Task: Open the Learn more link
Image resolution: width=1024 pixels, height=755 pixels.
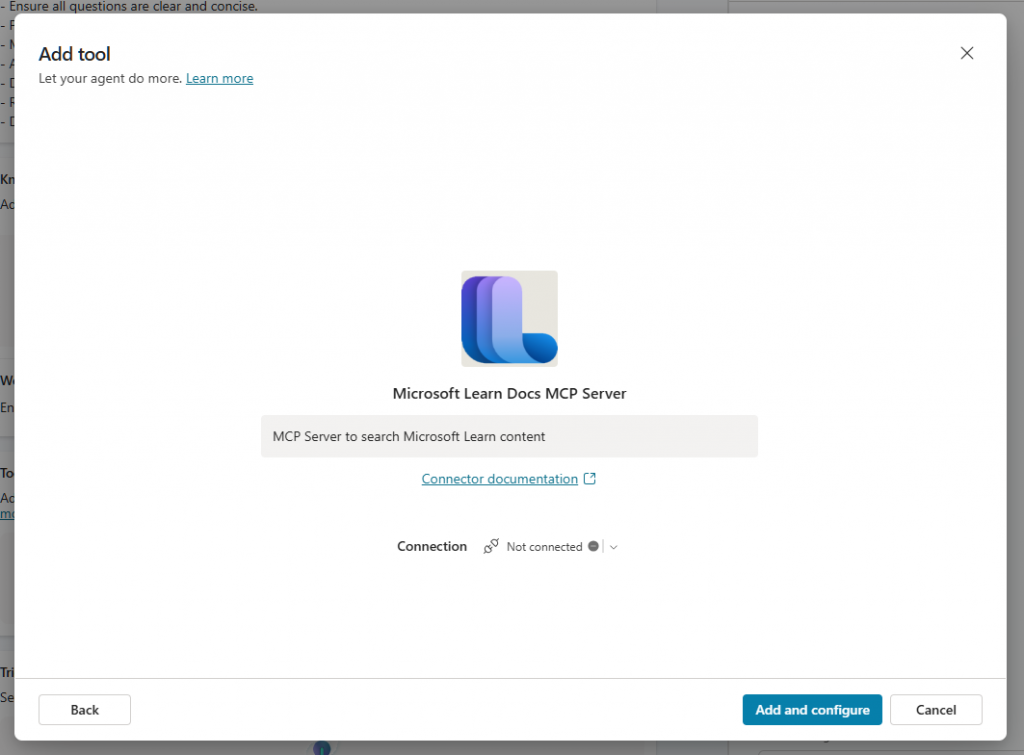Action: [219, 78]
